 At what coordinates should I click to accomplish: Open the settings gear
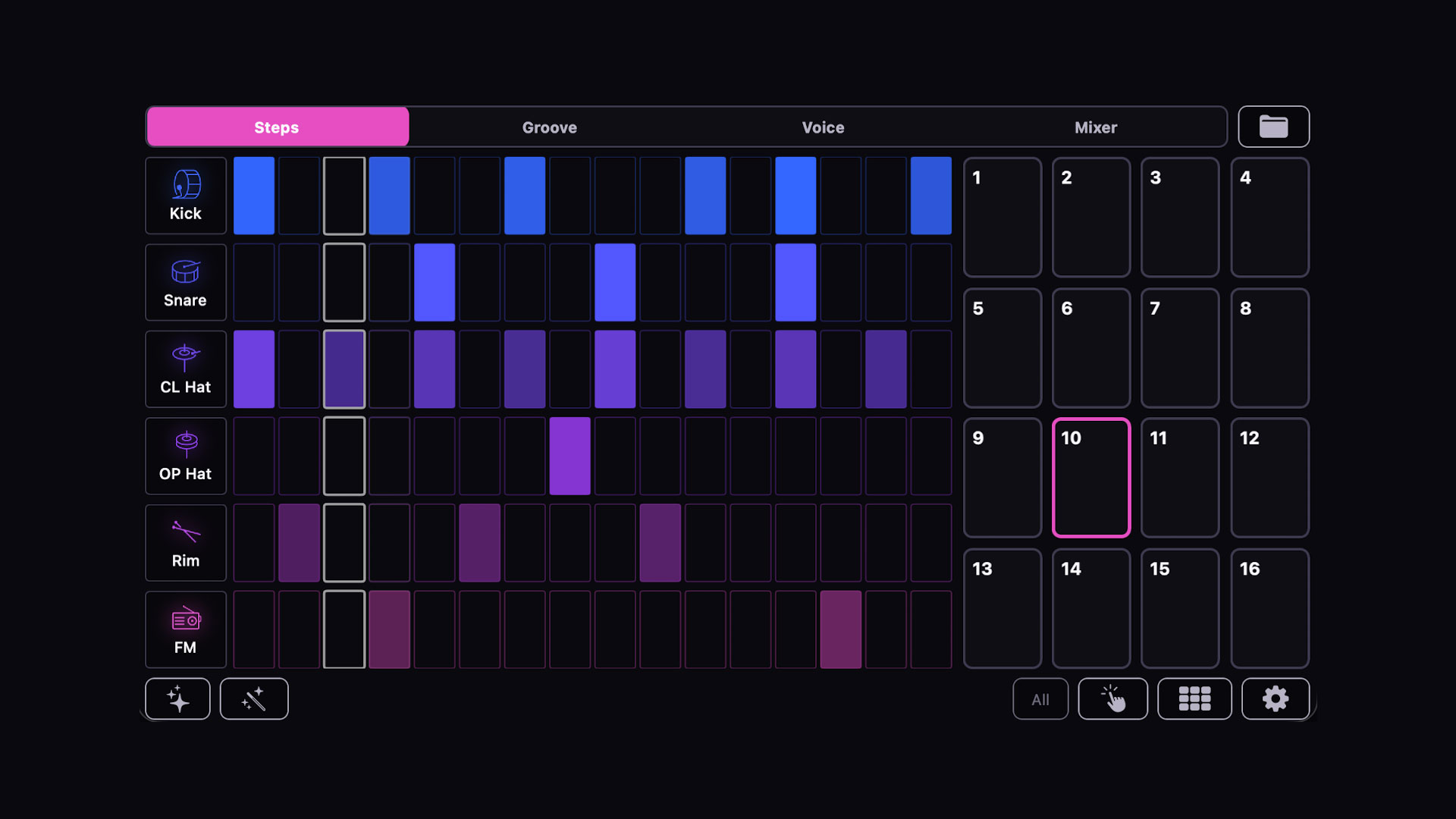click(1276, 698)
